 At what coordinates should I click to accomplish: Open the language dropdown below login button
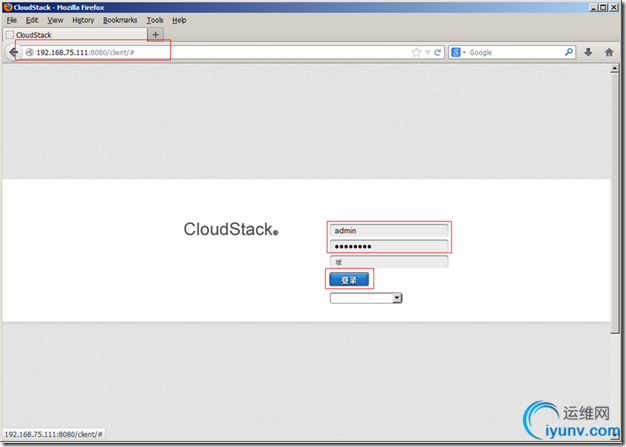tap(366, 298)
